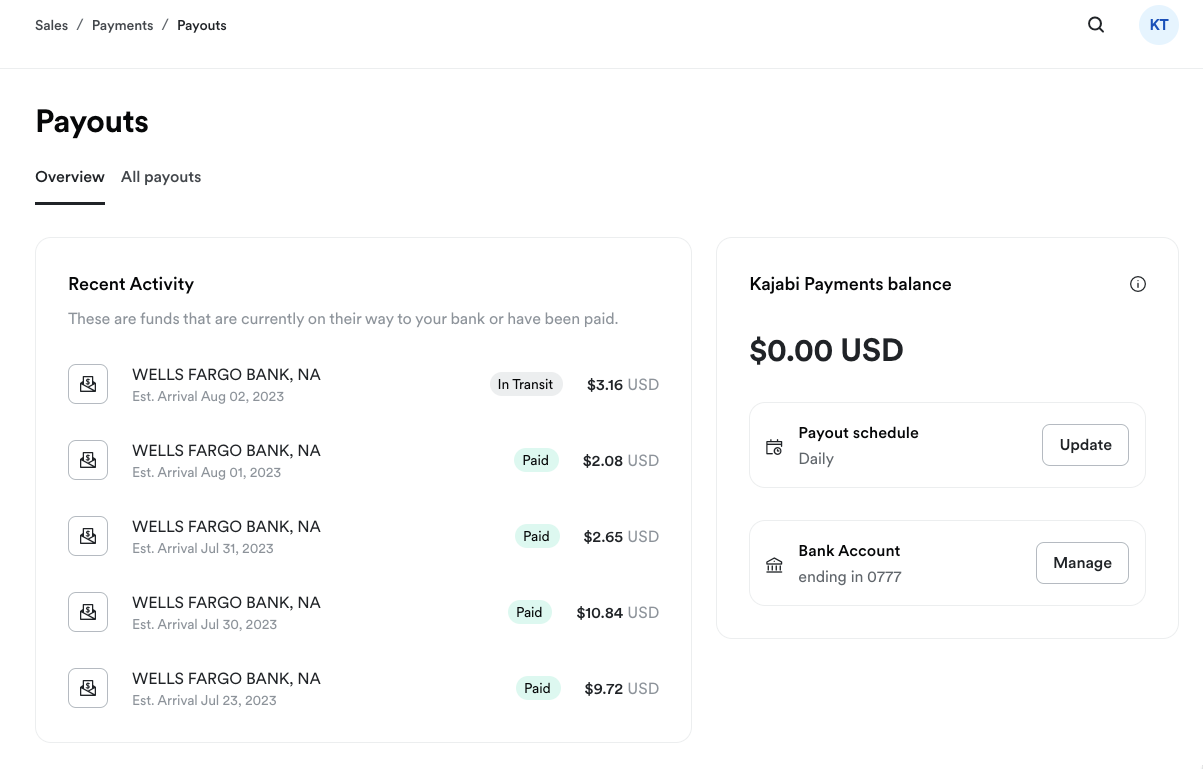Click the Paid badge on $2.08 payout
Screen dimensions: 1203x769
pos(536,460)
